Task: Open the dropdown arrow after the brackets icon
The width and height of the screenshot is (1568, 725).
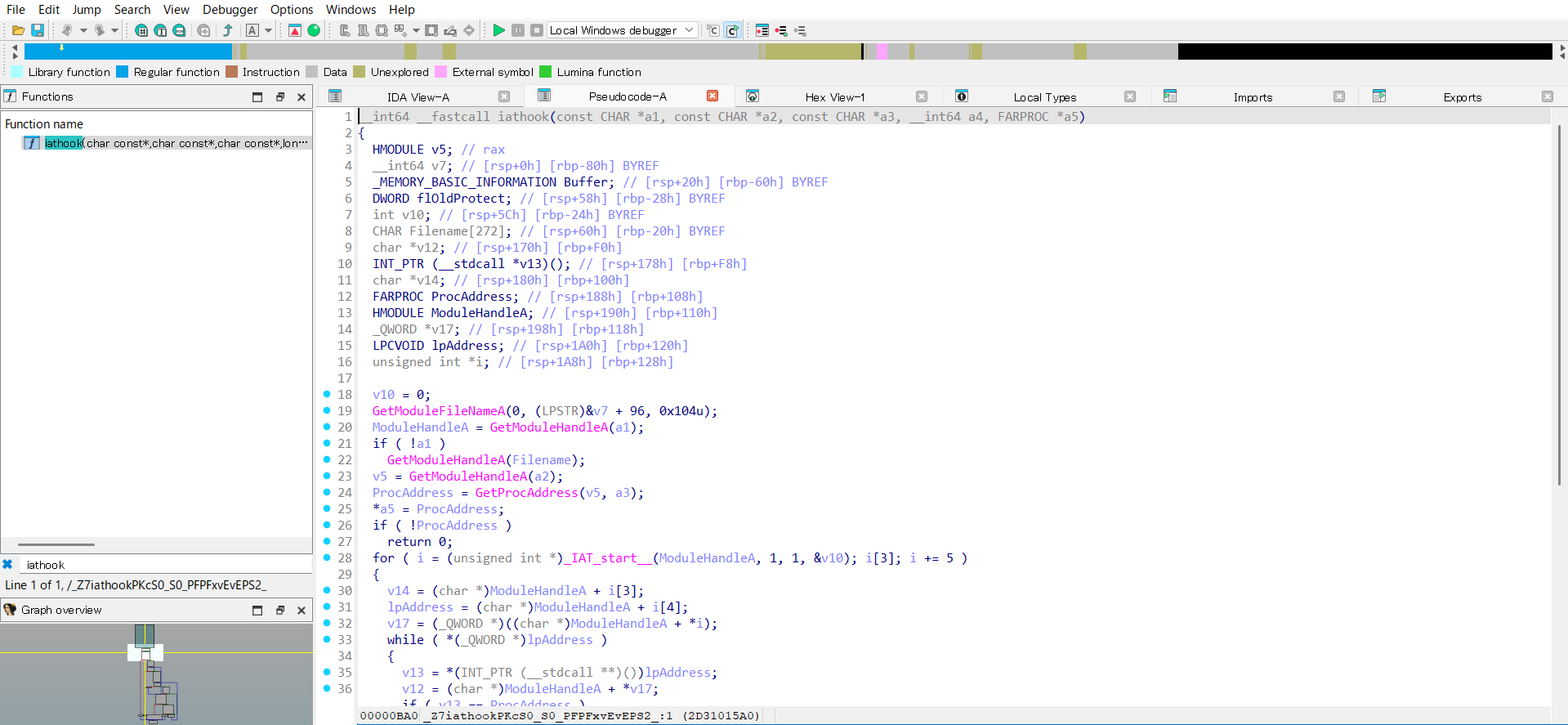Action: (416, 30)
